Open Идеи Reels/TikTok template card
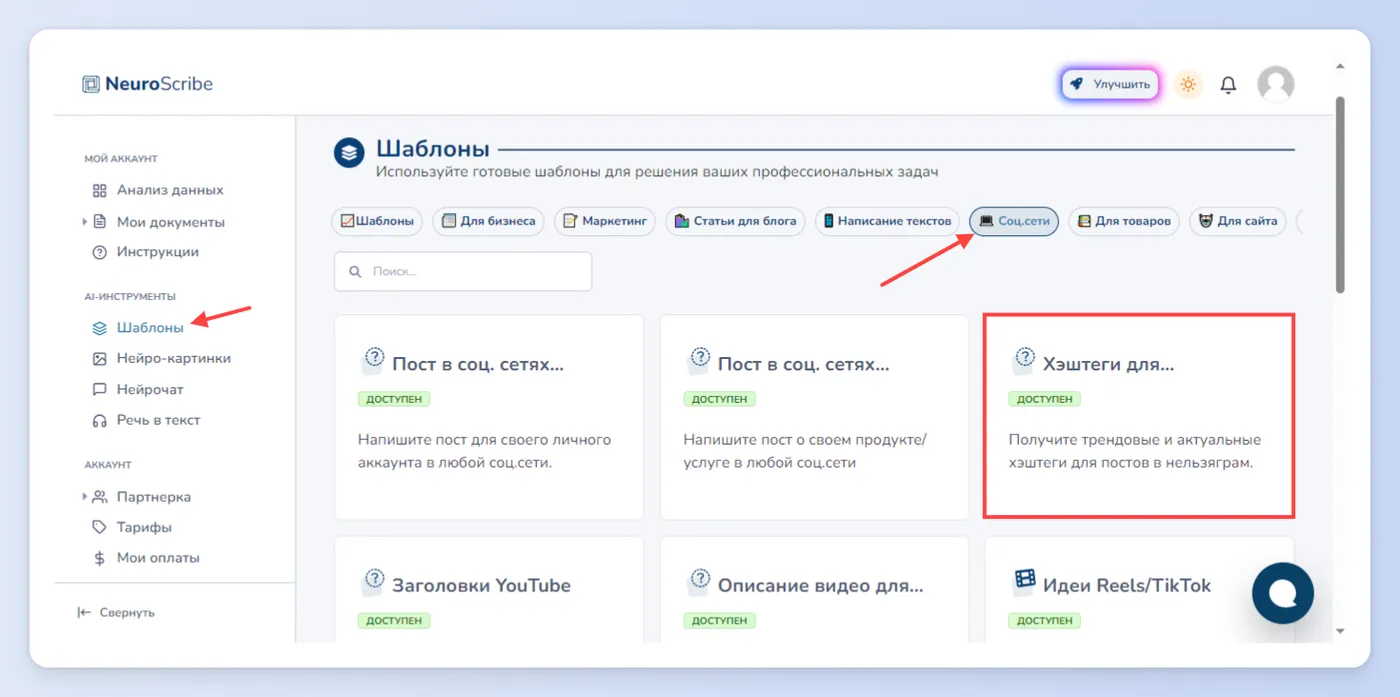1400x697 pixels. coord(1139,589)
